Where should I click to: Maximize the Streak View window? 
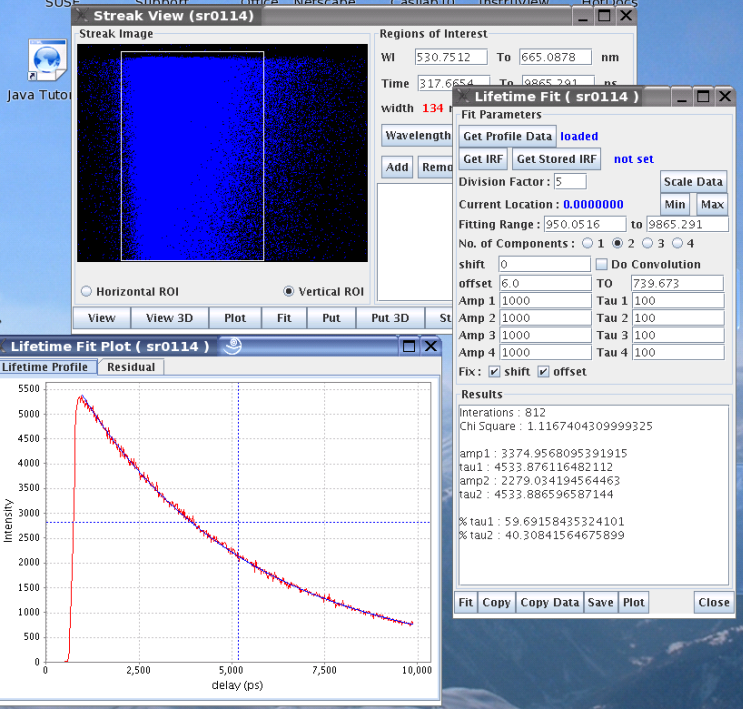coord(605,16)
